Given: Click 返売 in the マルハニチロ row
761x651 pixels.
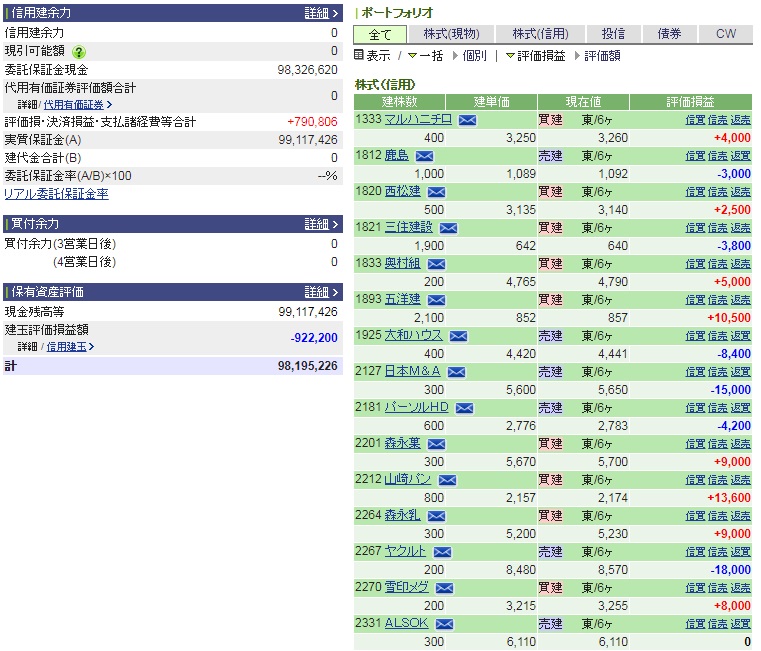Looking at the screenshot, I should (741, 120).
